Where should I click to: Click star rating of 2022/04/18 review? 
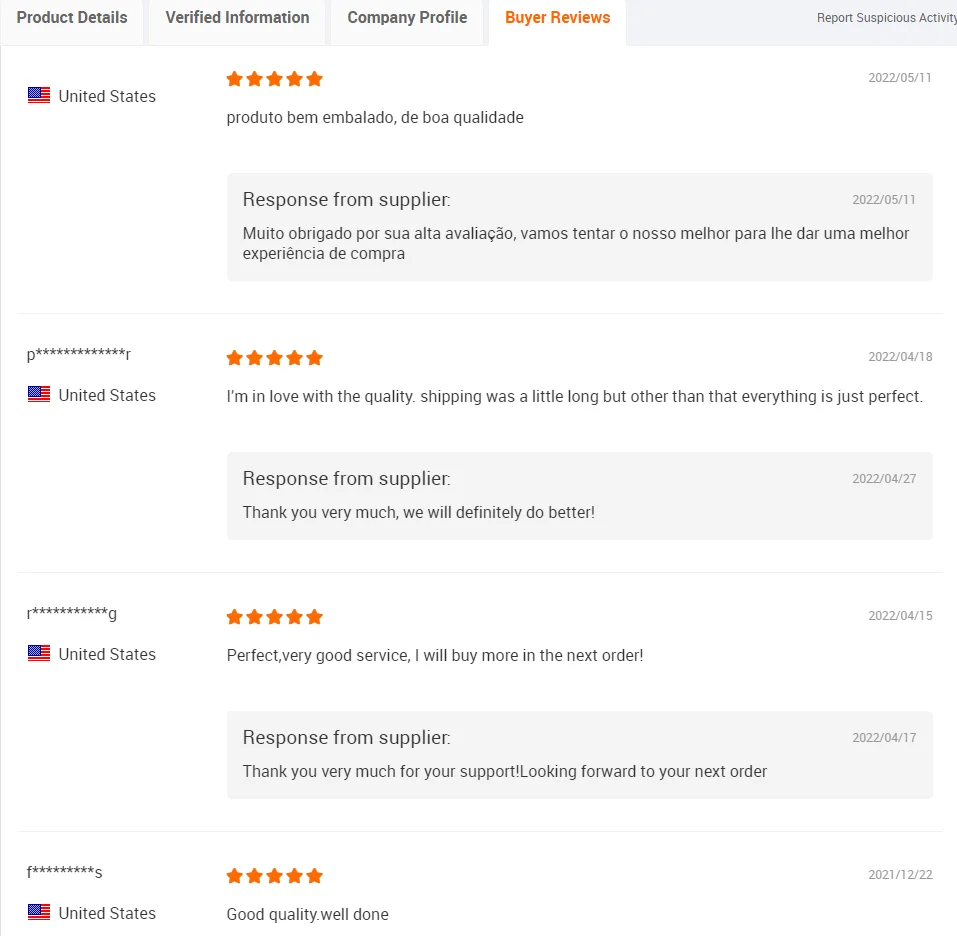[x=274, y=358]
